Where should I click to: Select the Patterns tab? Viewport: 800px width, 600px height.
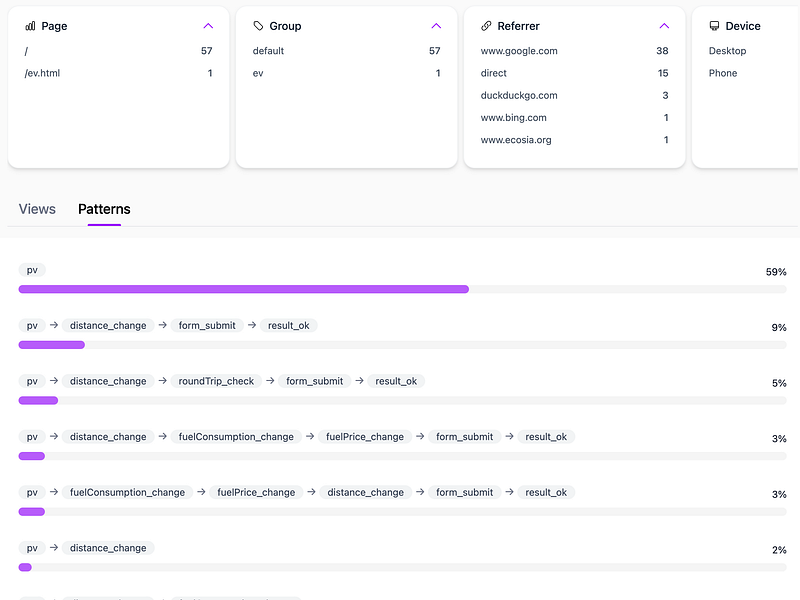click(104, 209)
